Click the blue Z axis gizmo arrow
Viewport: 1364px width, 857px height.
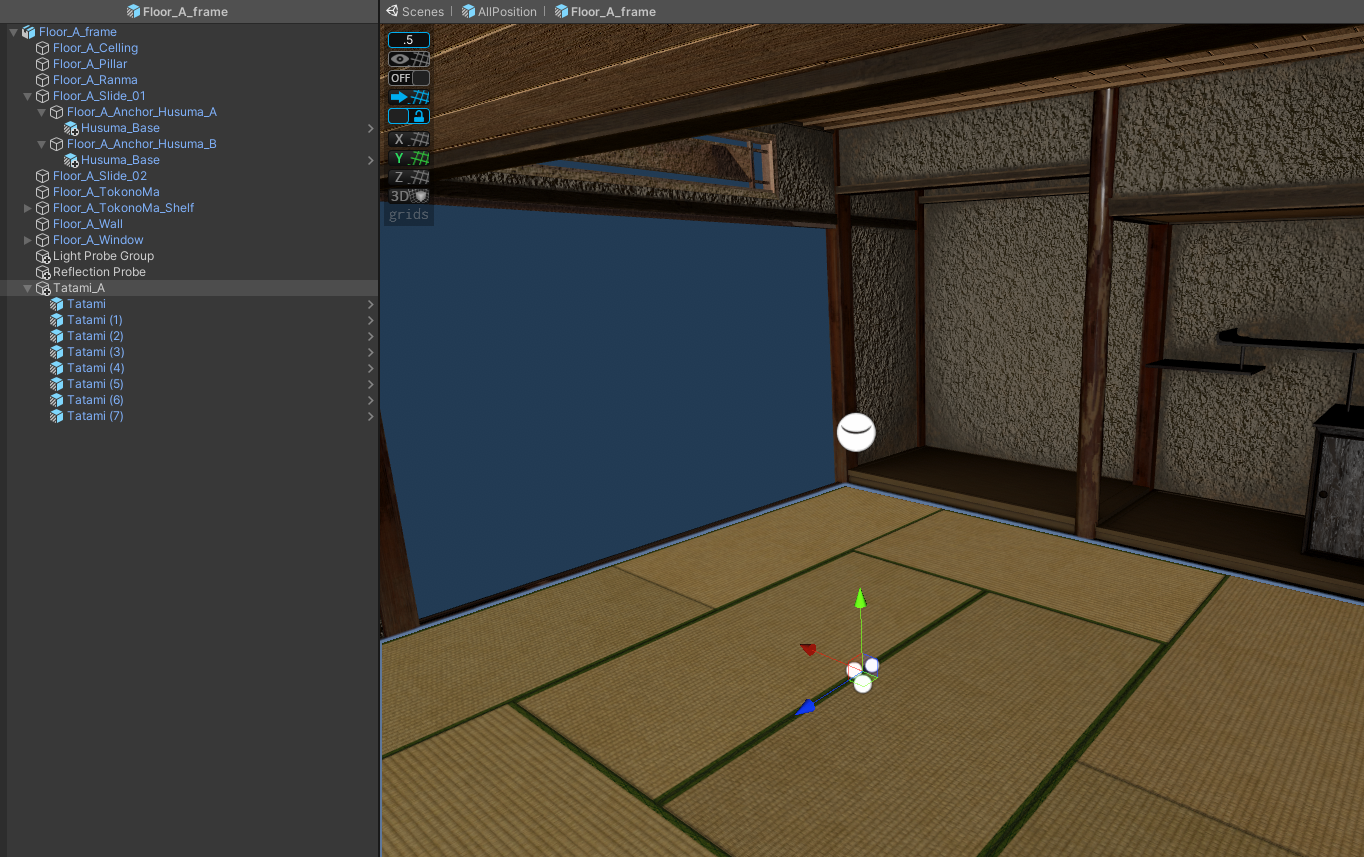point(805,708)
